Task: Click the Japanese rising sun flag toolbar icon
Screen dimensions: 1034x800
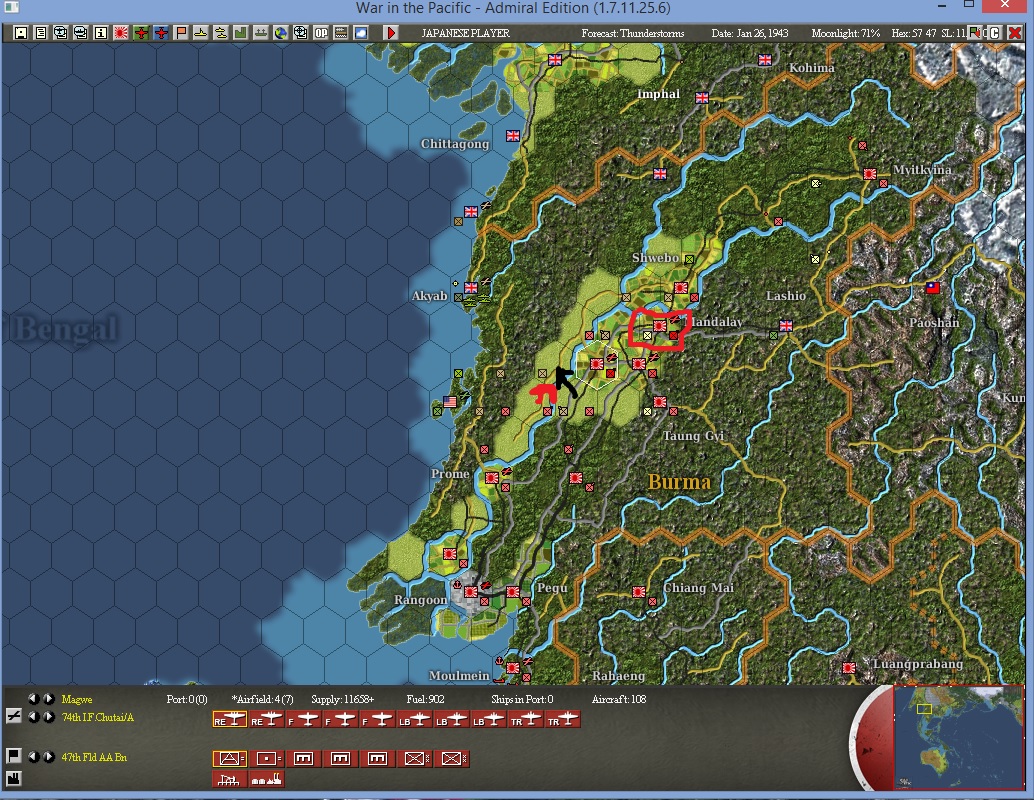Action: pyautogui.click(x=121, y=32)
